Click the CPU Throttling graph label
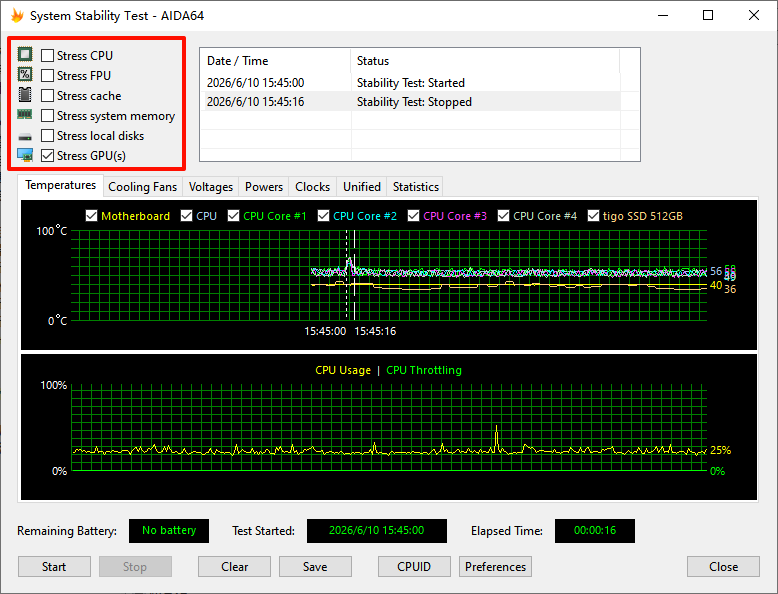The image size is (778, 594). [424, 370]
